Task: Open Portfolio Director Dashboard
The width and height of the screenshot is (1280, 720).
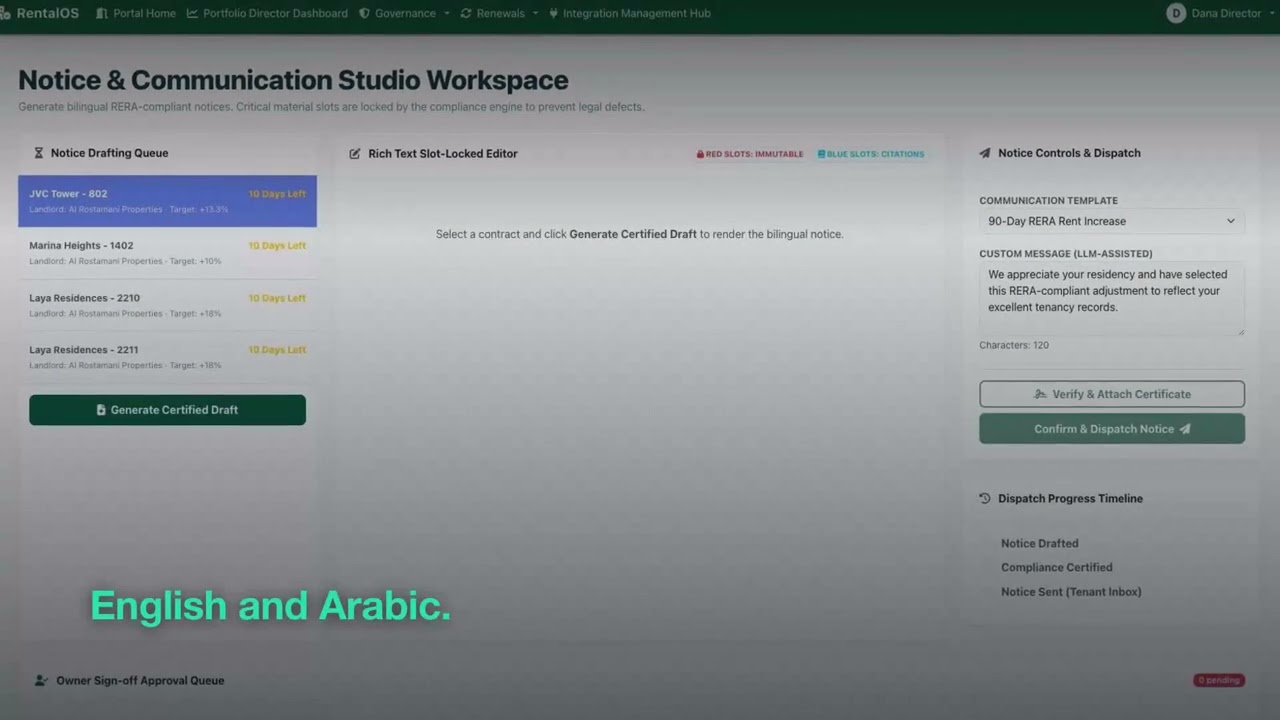Action: pos(267,13)
